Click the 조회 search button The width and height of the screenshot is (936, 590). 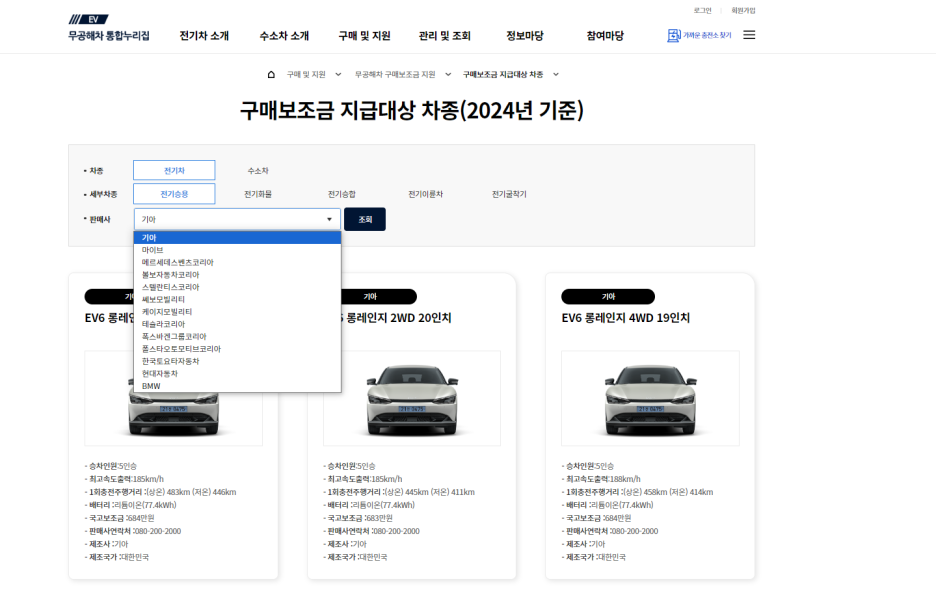click(365, 219)
